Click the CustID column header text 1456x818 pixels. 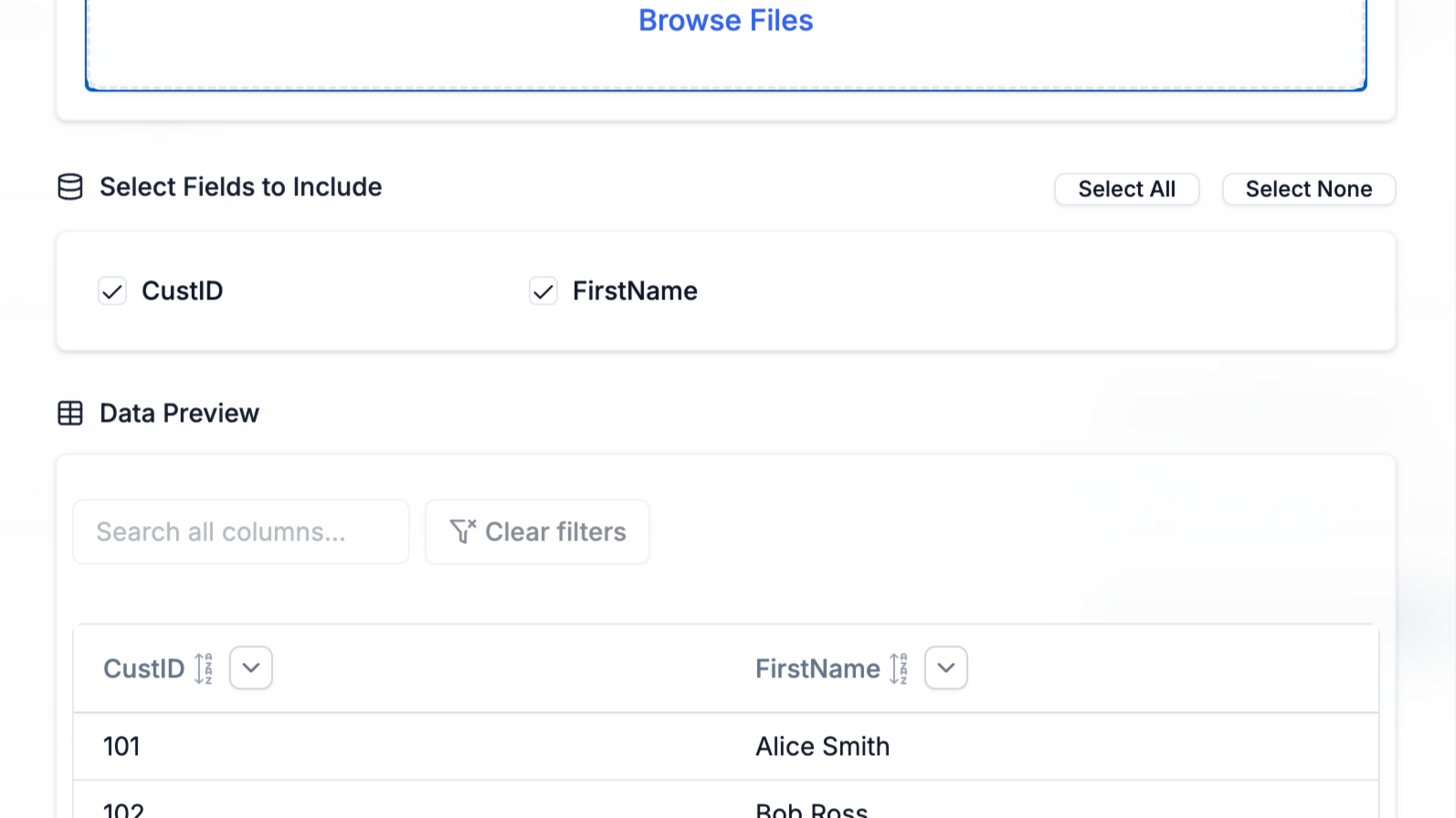[143, 668]
